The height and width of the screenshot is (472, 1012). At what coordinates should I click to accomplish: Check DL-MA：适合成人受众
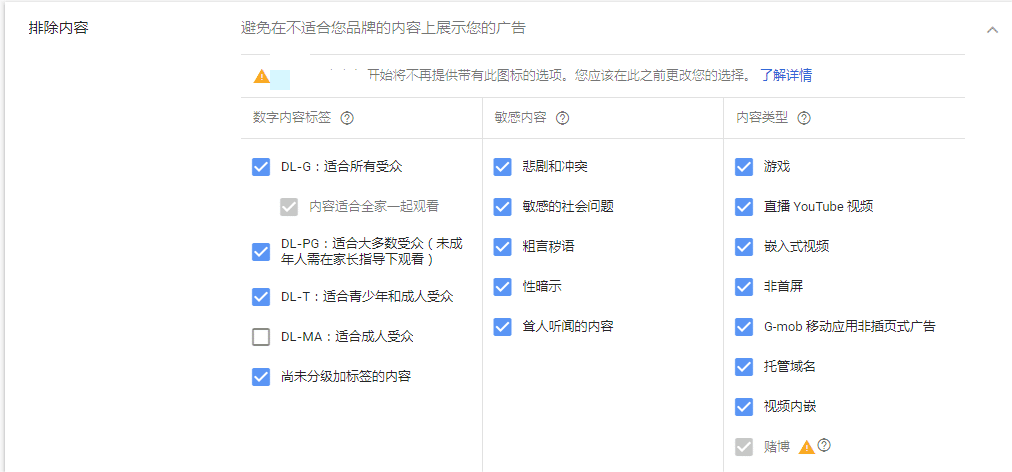261,337
